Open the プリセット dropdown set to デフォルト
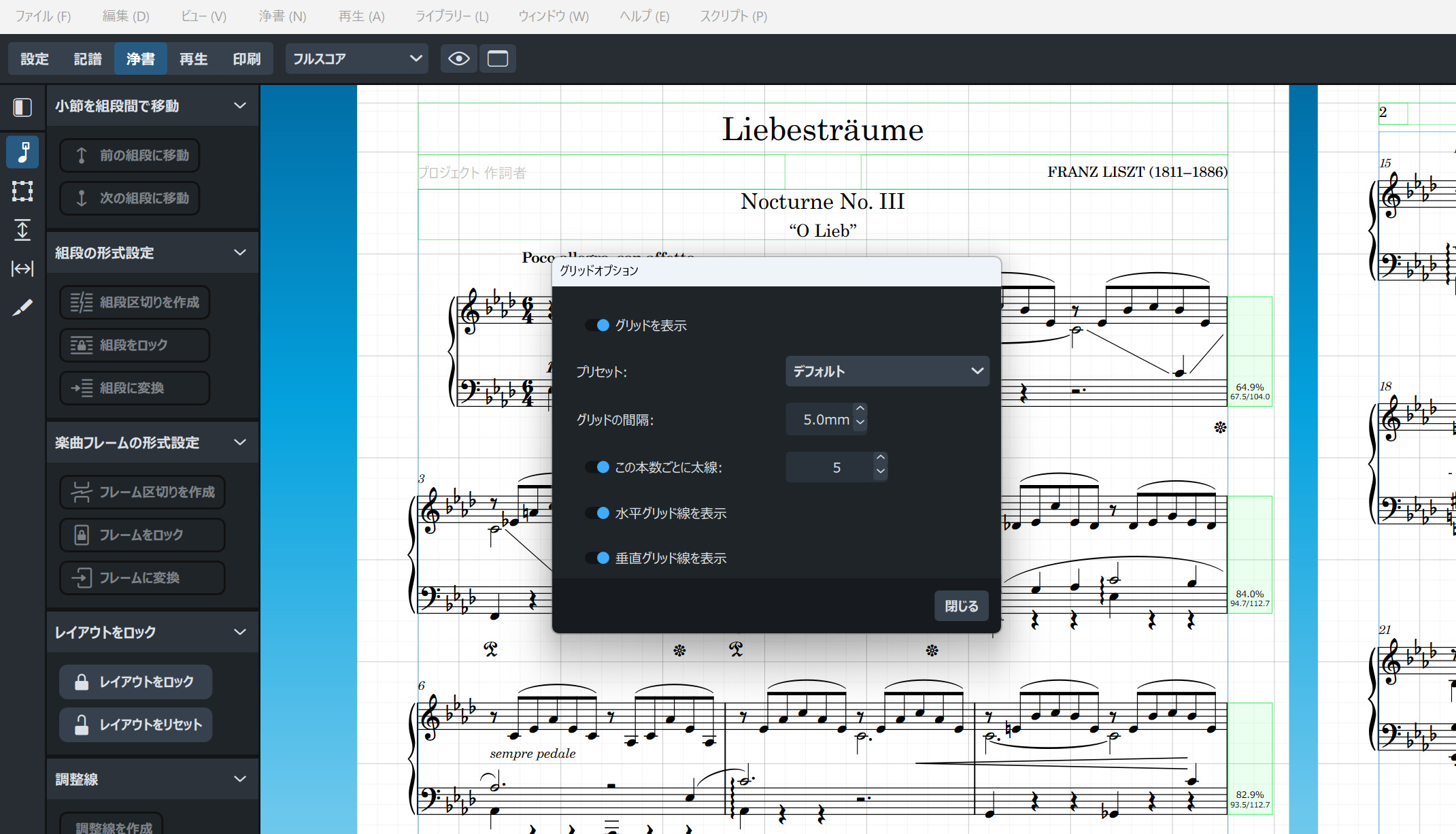Image resolution: width=1456 pixels, height=834 pixels. pyautogui.click(x=887, y=371)
